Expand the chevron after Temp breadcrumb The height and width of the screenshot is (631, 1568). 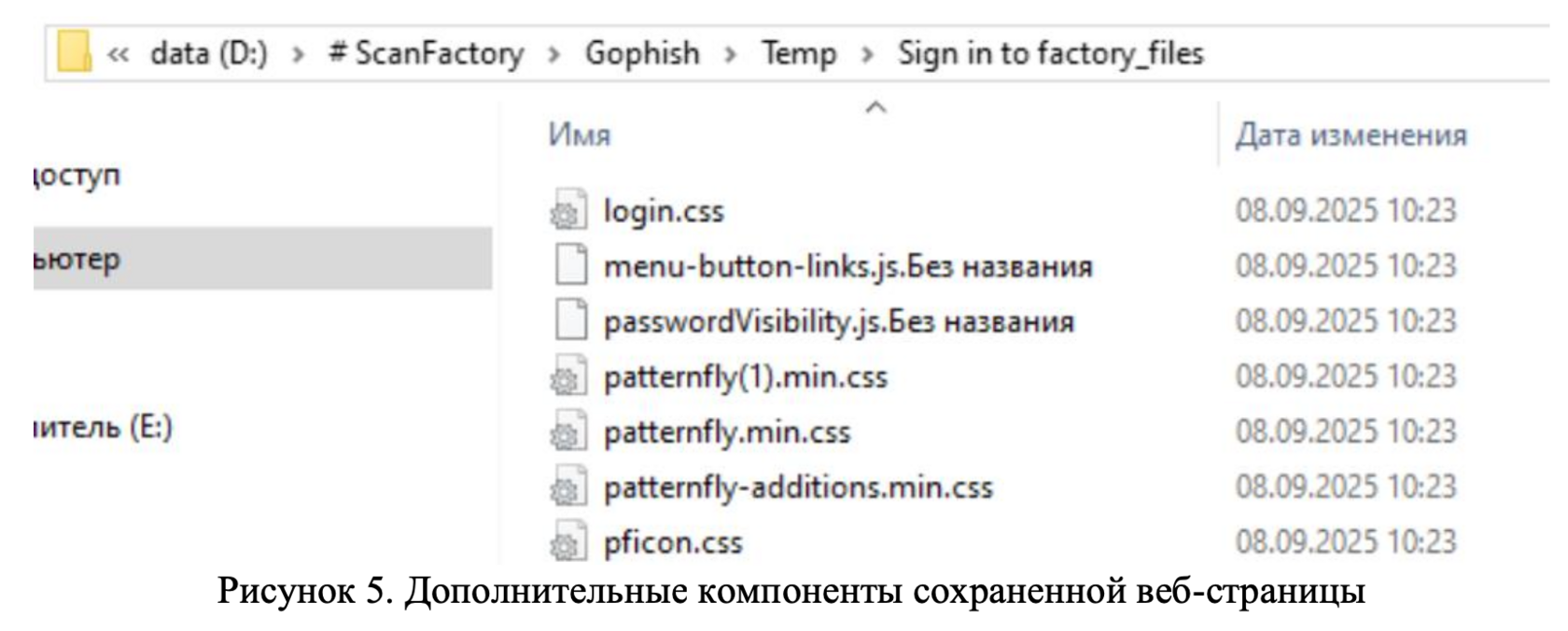pyautogui.click(x=867, y=54)
